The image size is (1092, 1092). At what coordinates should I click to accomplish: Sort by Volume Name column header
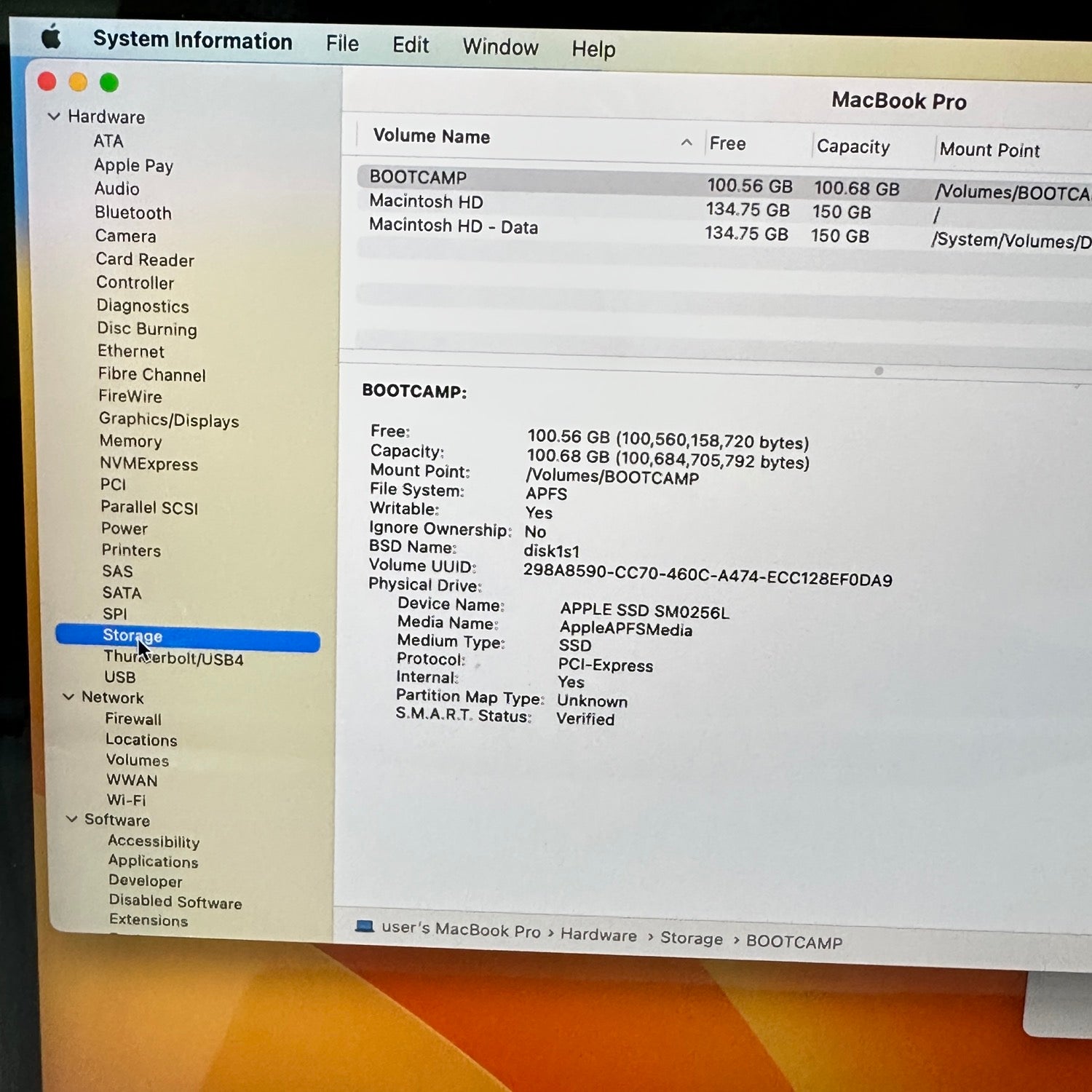[432, 136]
